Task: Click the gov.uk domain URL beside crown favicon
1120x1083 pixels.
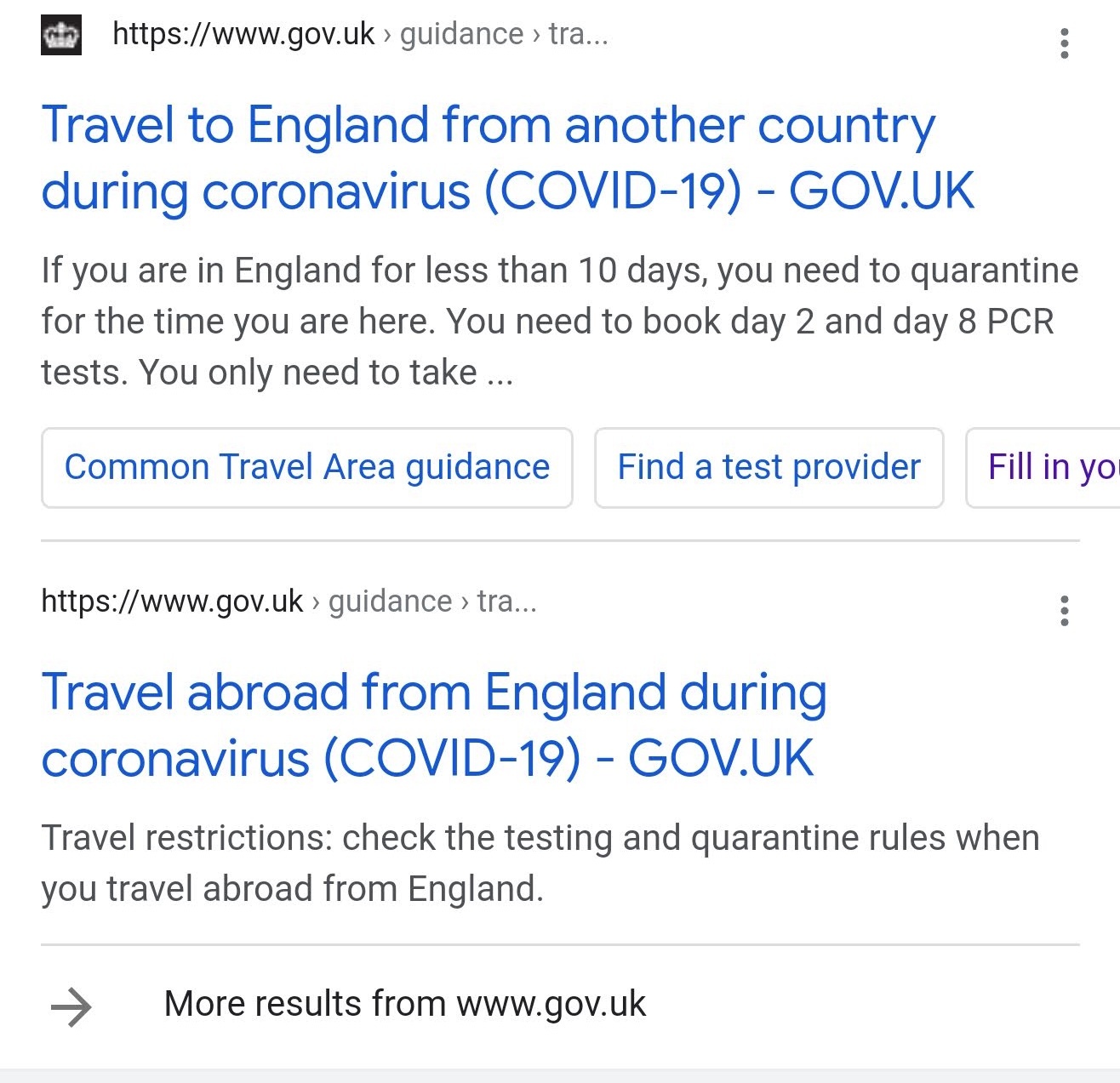Action: point(243,34)
